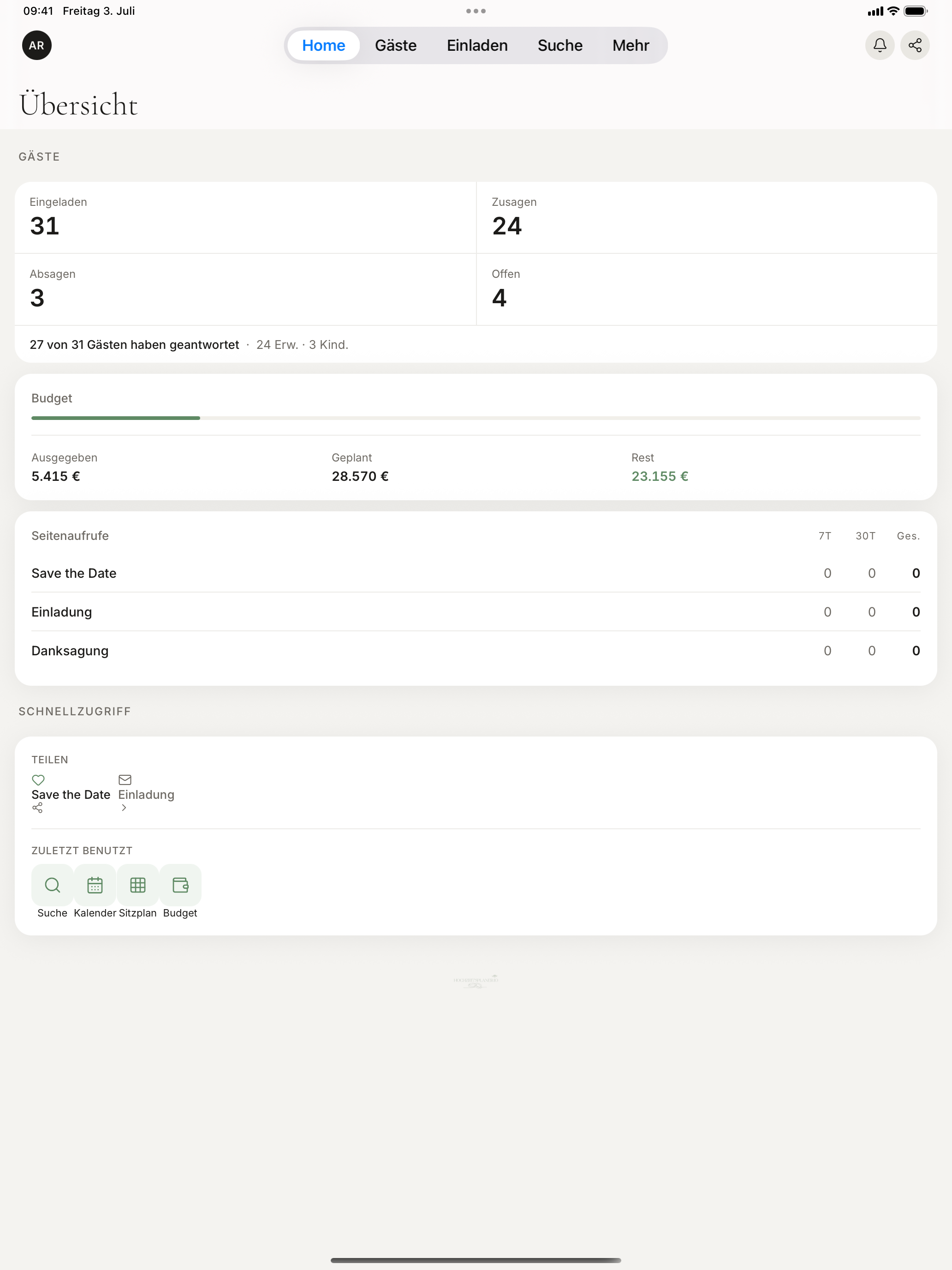Open the Eingeladen 31 guest tile
952x1270 pixels.
coord(245,218)
